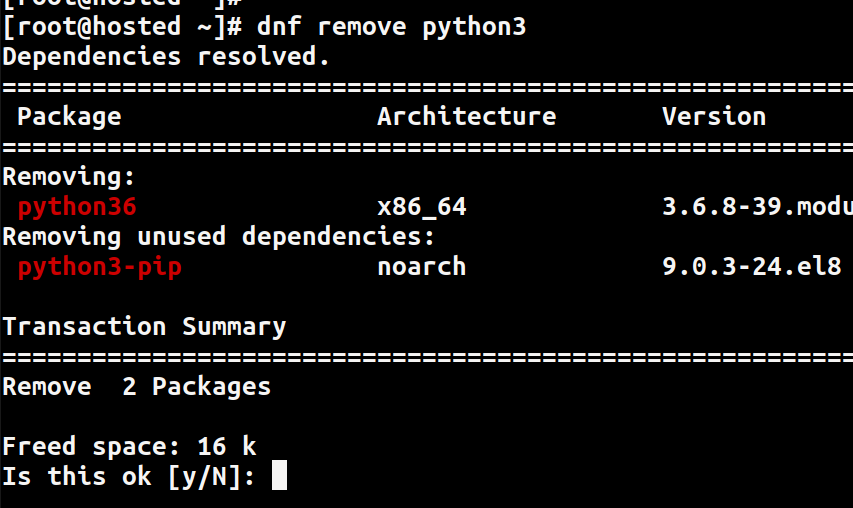This screenshot has height=508, width=853.
Task: Click the python3-pip package name
Action: pos(100,268)
